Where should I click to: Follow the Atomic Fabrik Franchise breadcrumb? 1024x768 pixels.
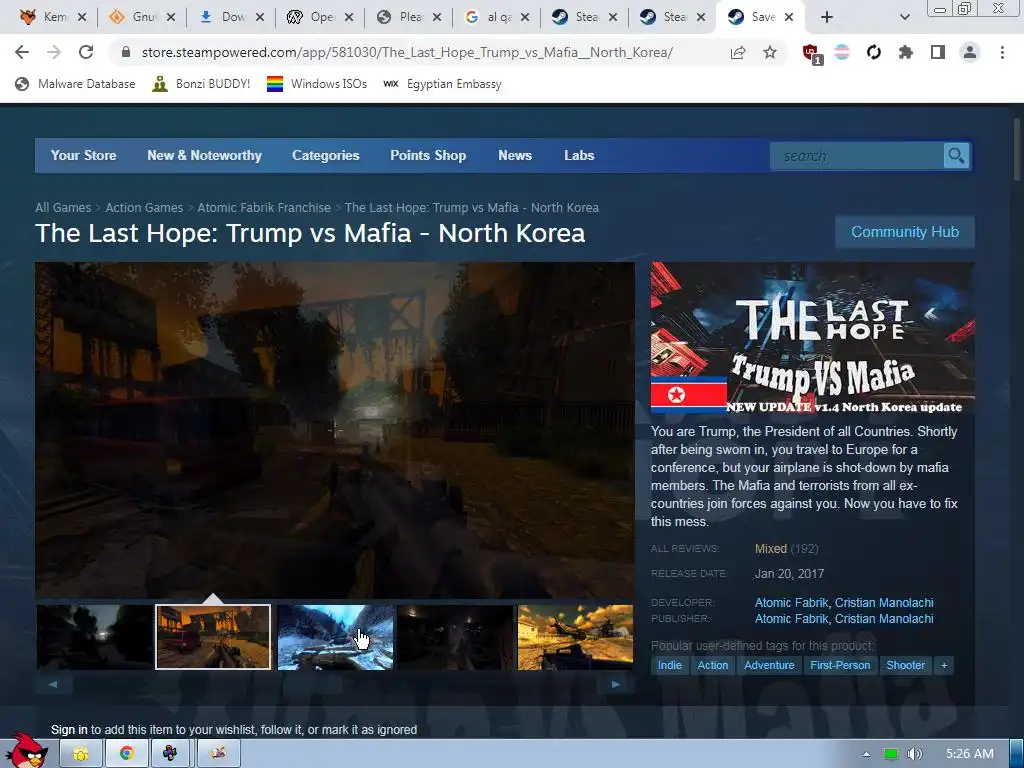tap(264, 208)
